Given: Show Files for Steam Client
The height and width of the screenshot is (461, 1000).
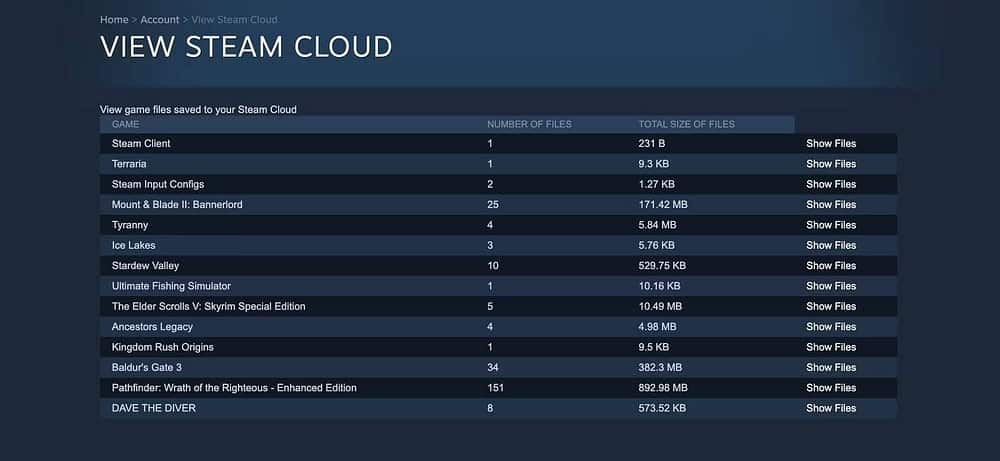Looking at the screenshot, I should click(831, 143).
